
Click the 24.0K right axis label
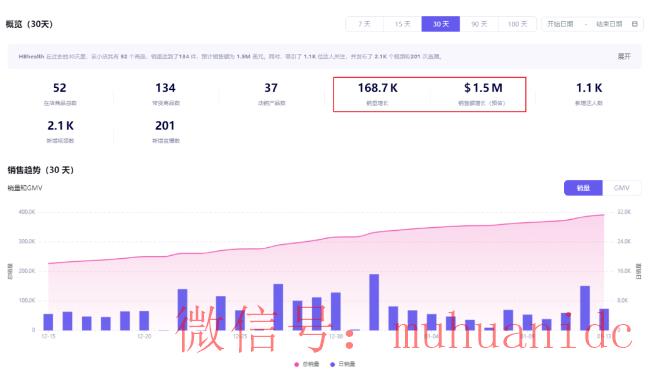coord(624,241)
